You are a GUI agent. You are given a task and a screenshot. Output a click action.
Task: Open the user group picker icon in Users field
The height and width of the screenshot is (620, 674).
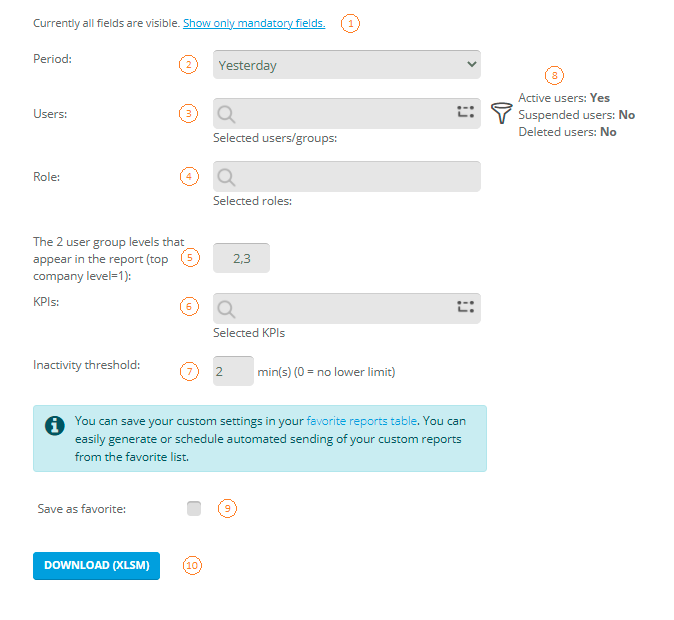(x=465, y=113)
